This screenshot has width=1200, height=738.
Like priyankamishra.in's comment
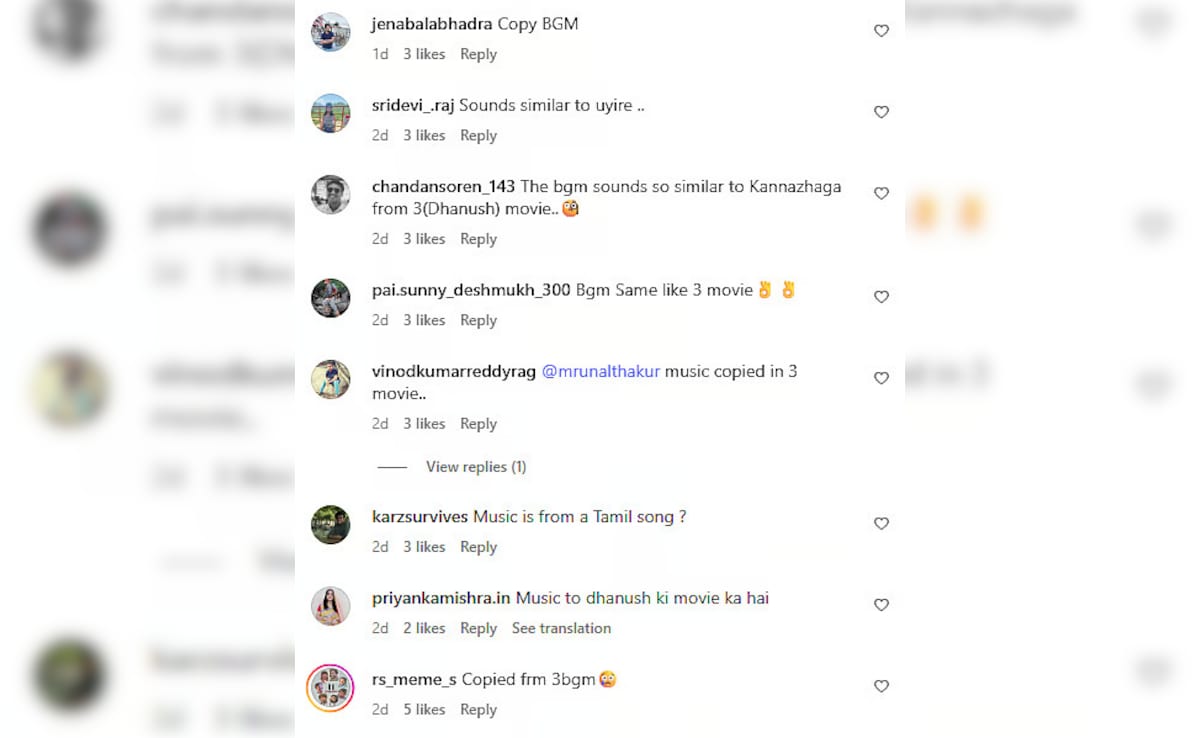881,605
